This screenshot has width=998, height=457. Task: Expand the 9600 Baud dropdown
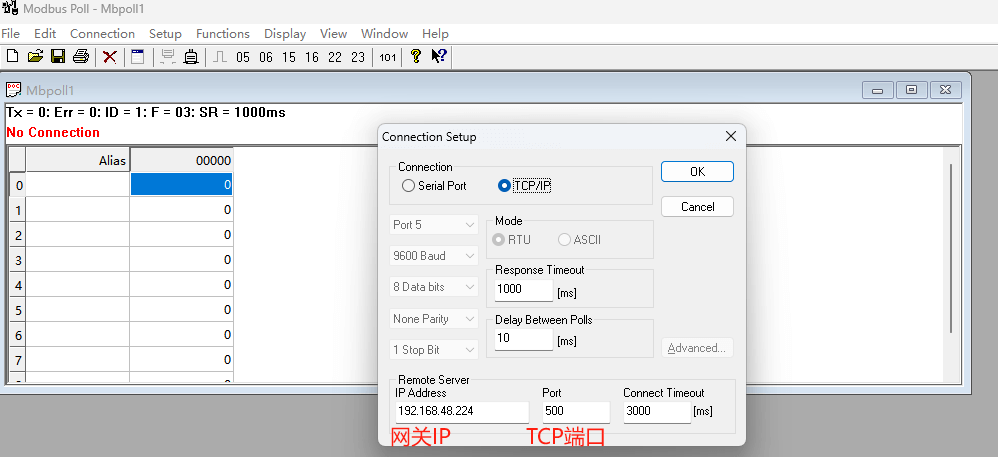(434, 256)
